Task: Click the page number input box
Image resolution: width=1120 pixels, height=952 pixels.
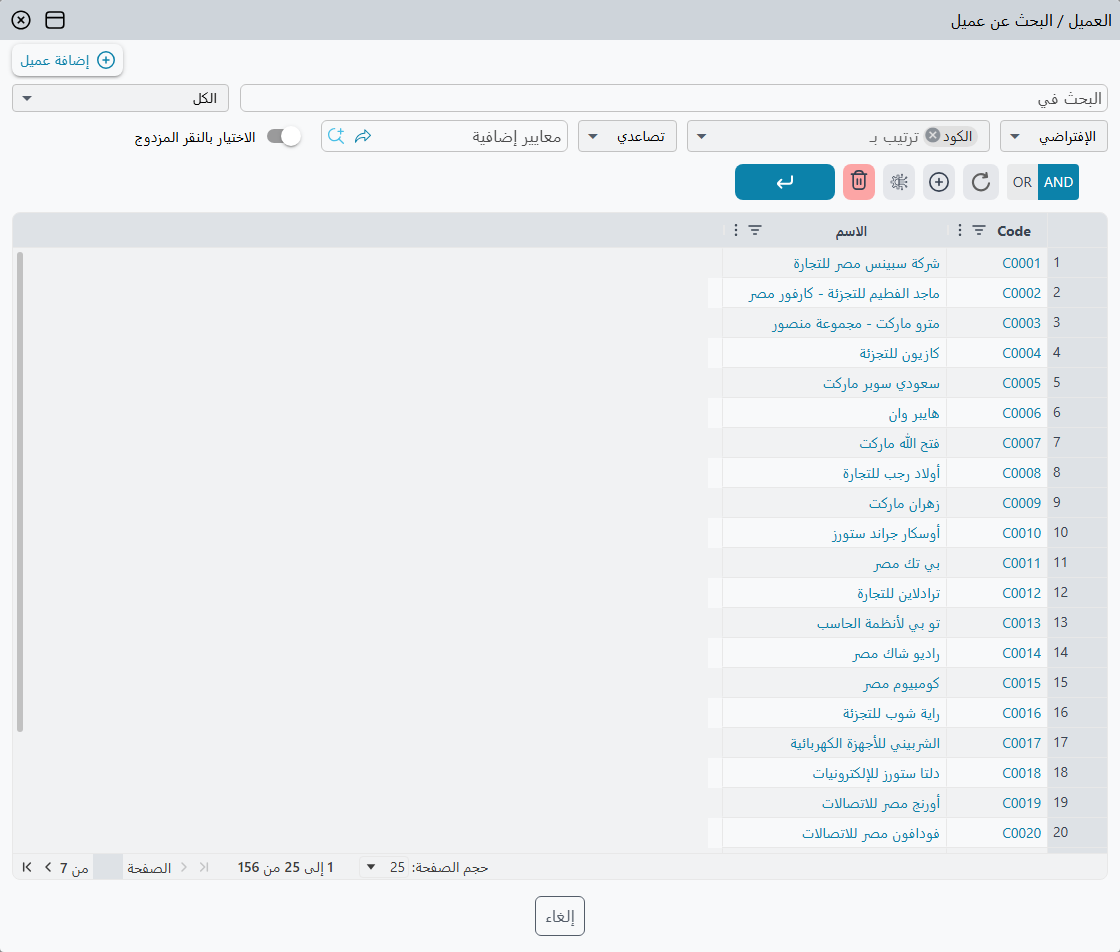Action: click(108, 867)
